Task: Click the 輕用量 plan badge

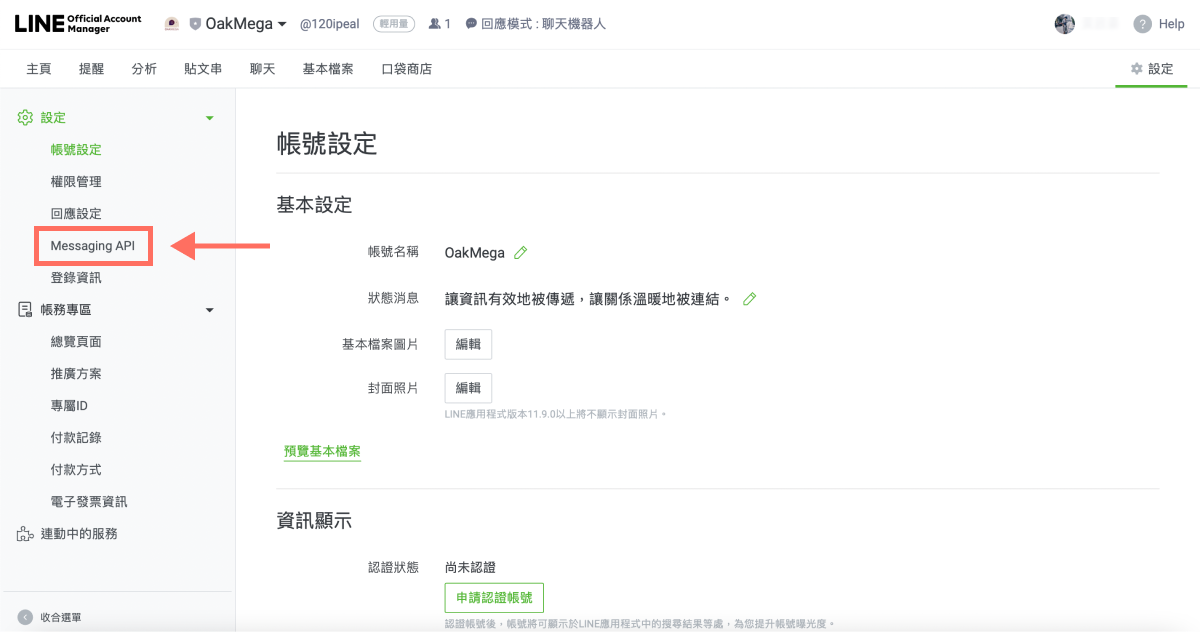Action: coord(394,24)
